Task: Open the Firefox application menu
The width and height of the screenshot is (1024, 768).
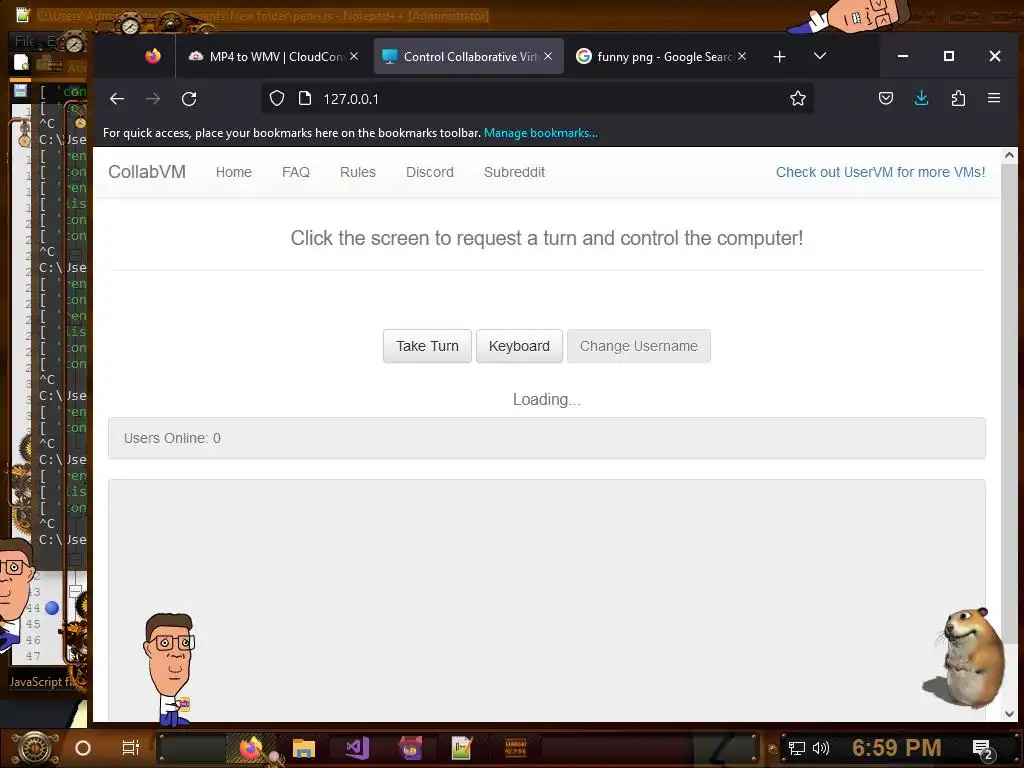Action: [994, 98]
